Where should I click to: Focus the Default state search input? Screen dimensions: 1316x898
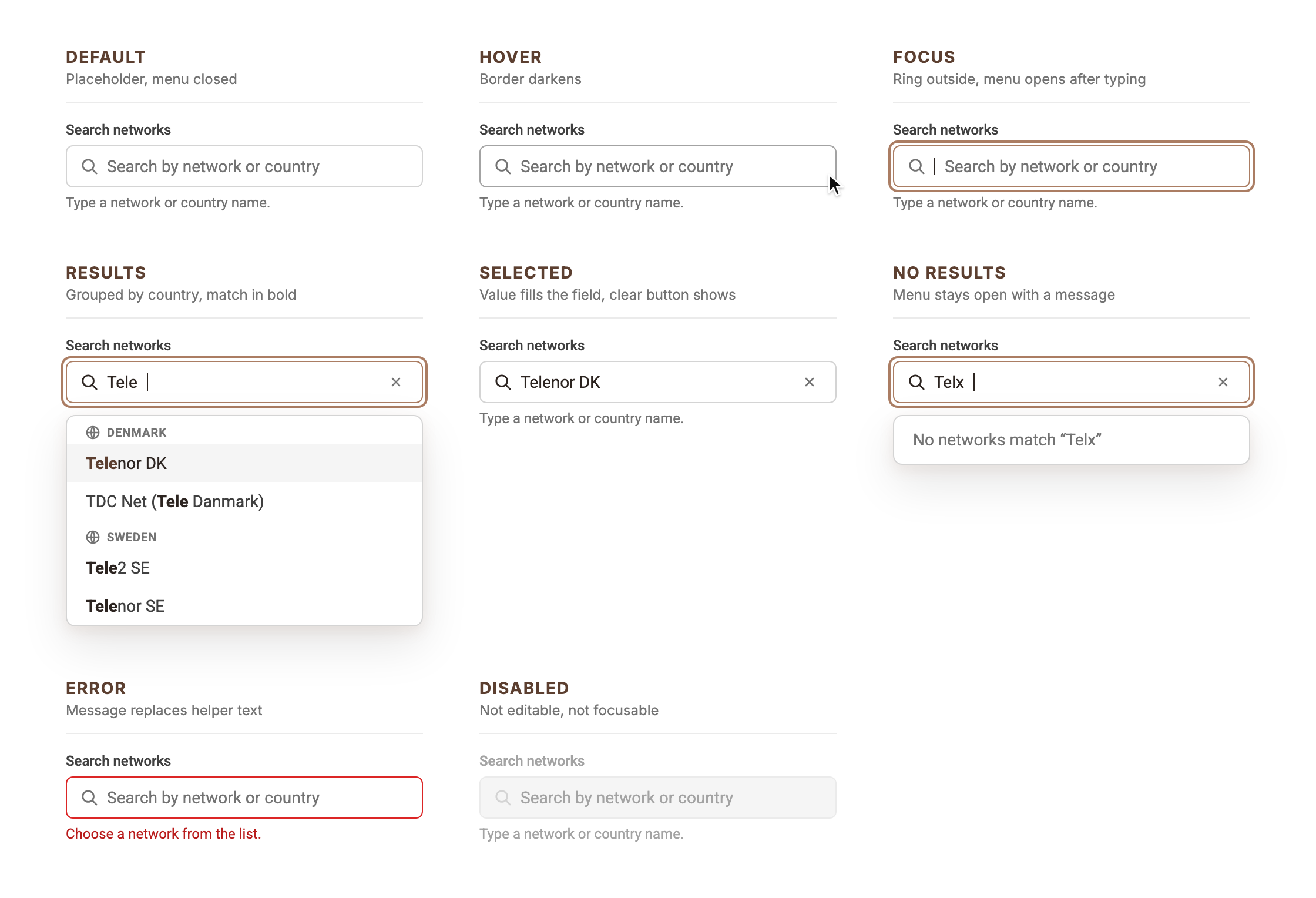(244, 166)
